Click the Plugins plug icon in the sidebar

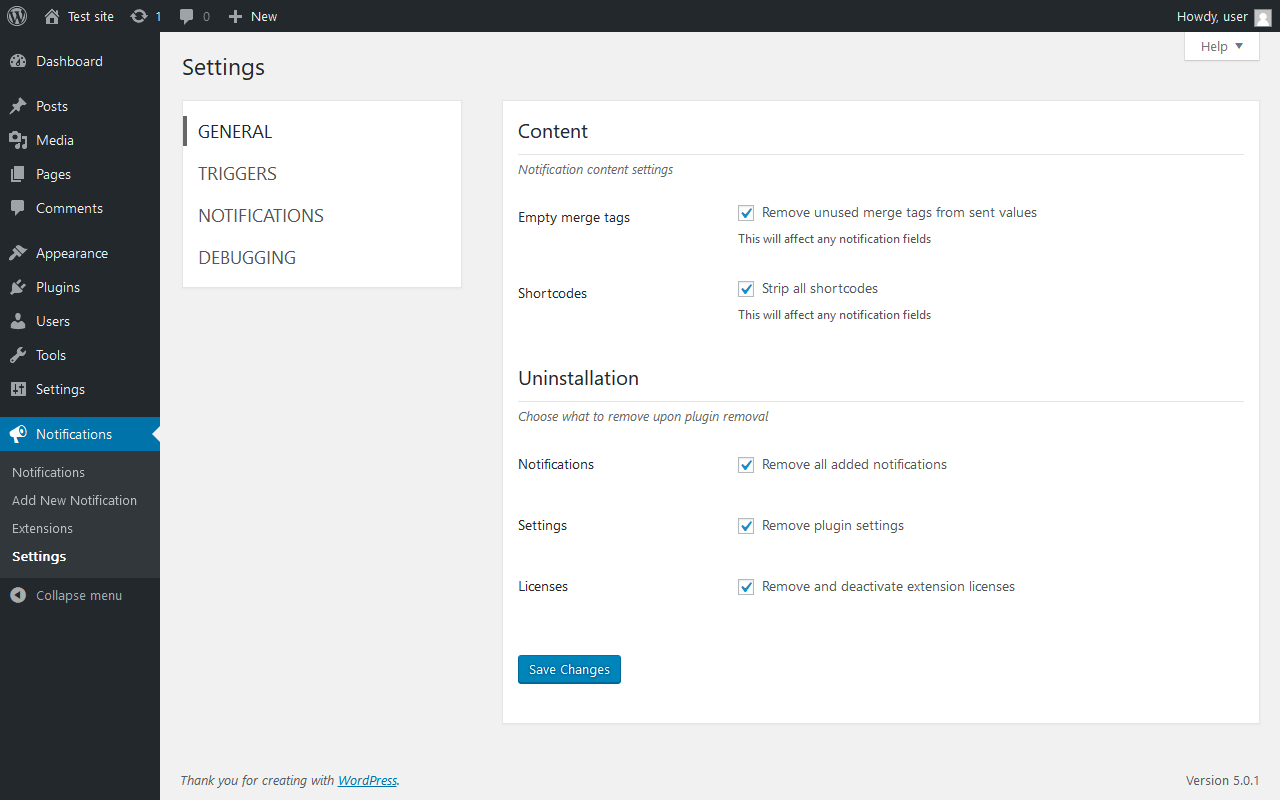[x=18, y=287]
